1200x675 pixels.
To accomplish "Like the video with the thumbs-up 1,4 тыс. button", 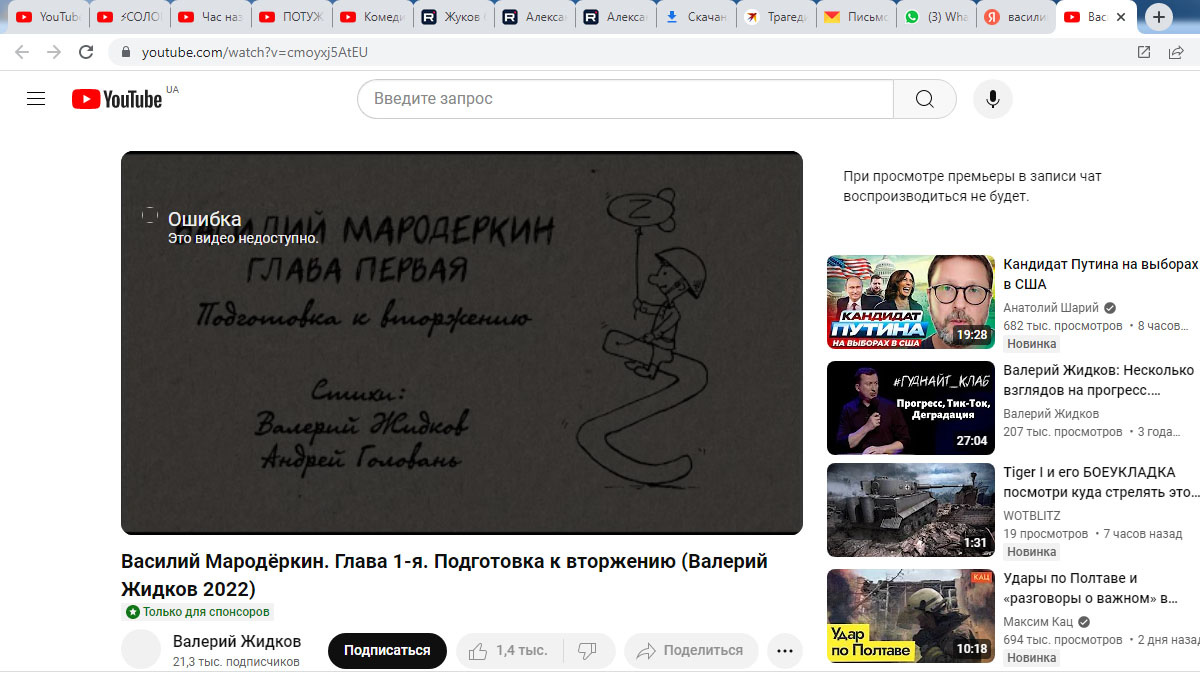I will coord(510,651).
